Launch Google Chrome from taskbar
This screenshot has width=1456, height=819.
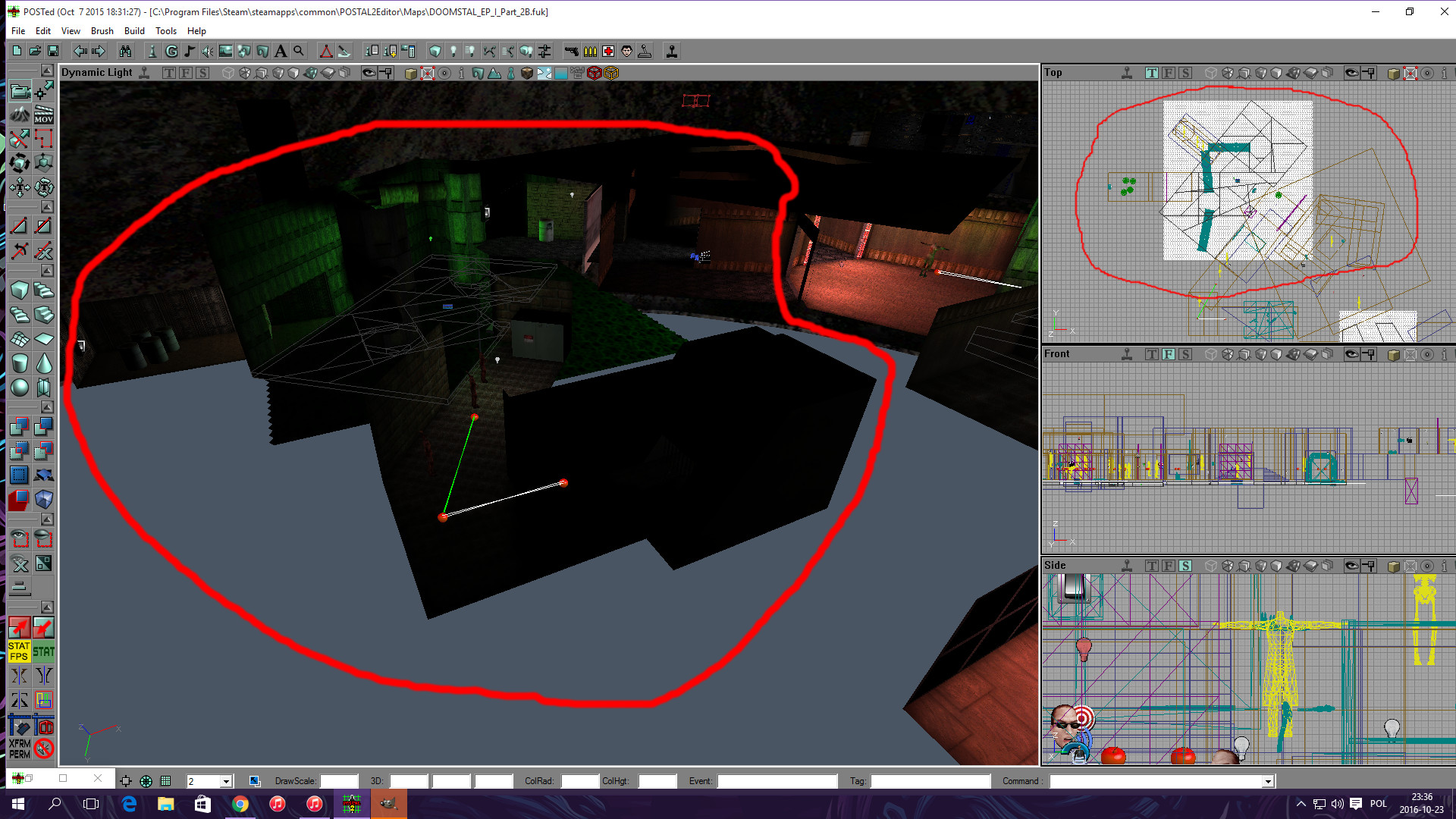pyautogui.click(x=240, y=804)
